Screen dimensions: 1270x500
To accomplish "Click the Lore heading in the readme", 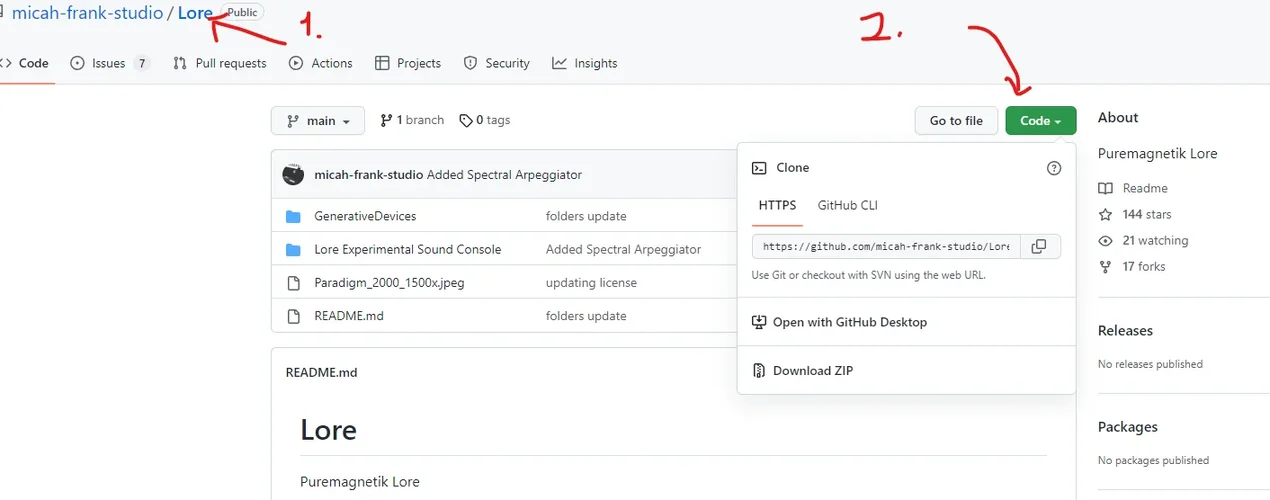I will [328, 430].
